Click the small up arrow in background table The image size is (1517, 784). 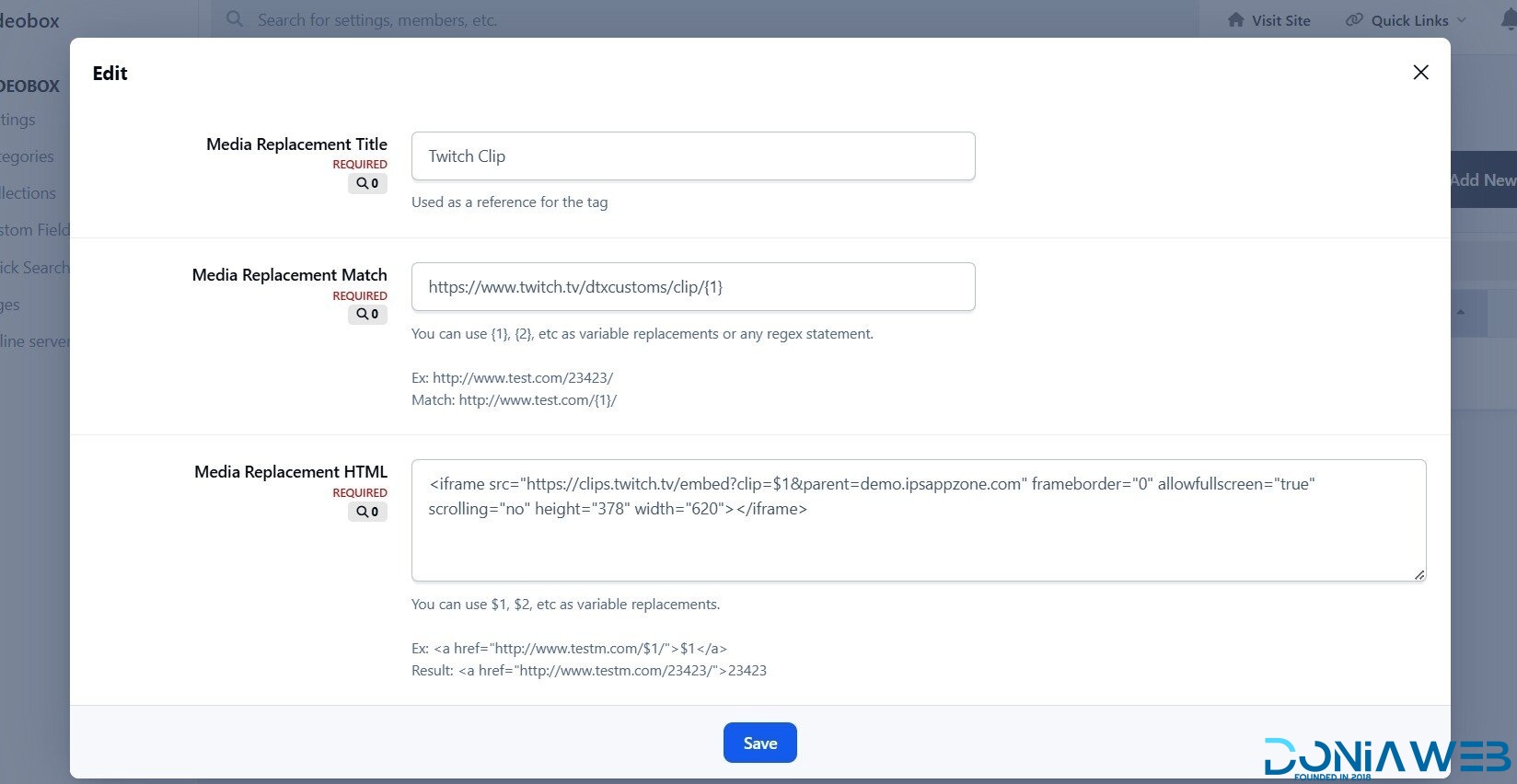[1461, 313]
